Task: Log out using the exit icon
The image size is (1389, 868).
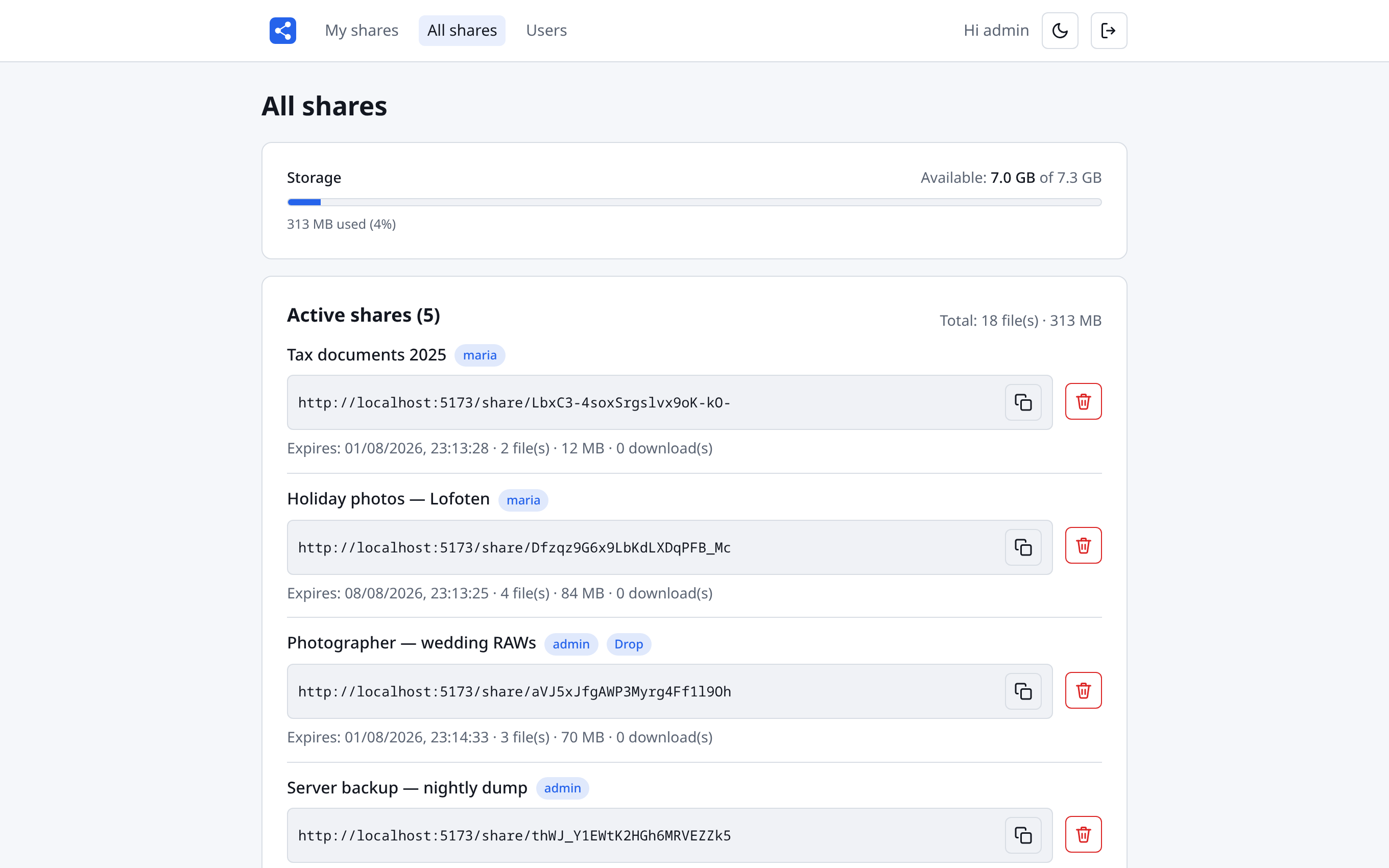Action: 1108,31
